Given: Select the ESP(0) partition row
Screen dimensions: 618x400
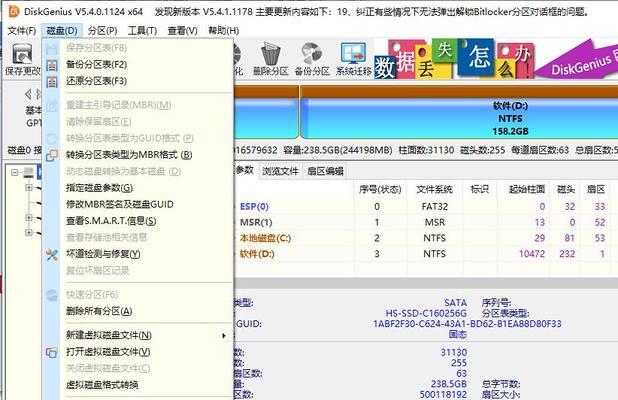Looking at the screenshot, I should pos(426,207).
